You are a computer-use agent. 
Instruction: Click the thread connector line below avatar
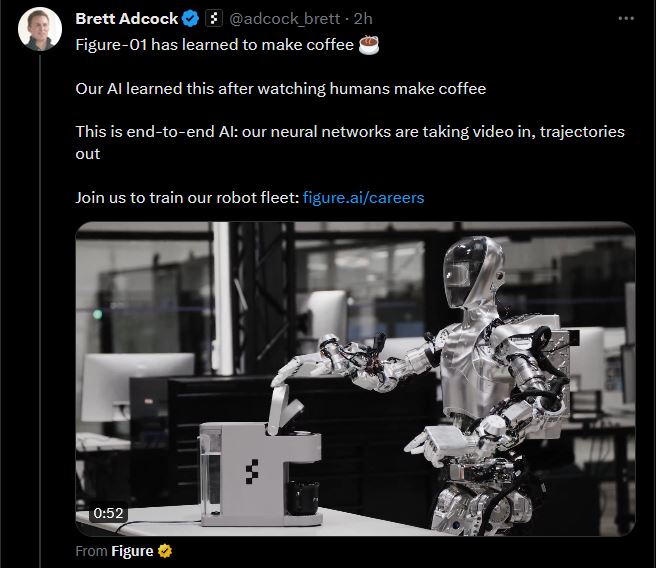coord(40,311)
